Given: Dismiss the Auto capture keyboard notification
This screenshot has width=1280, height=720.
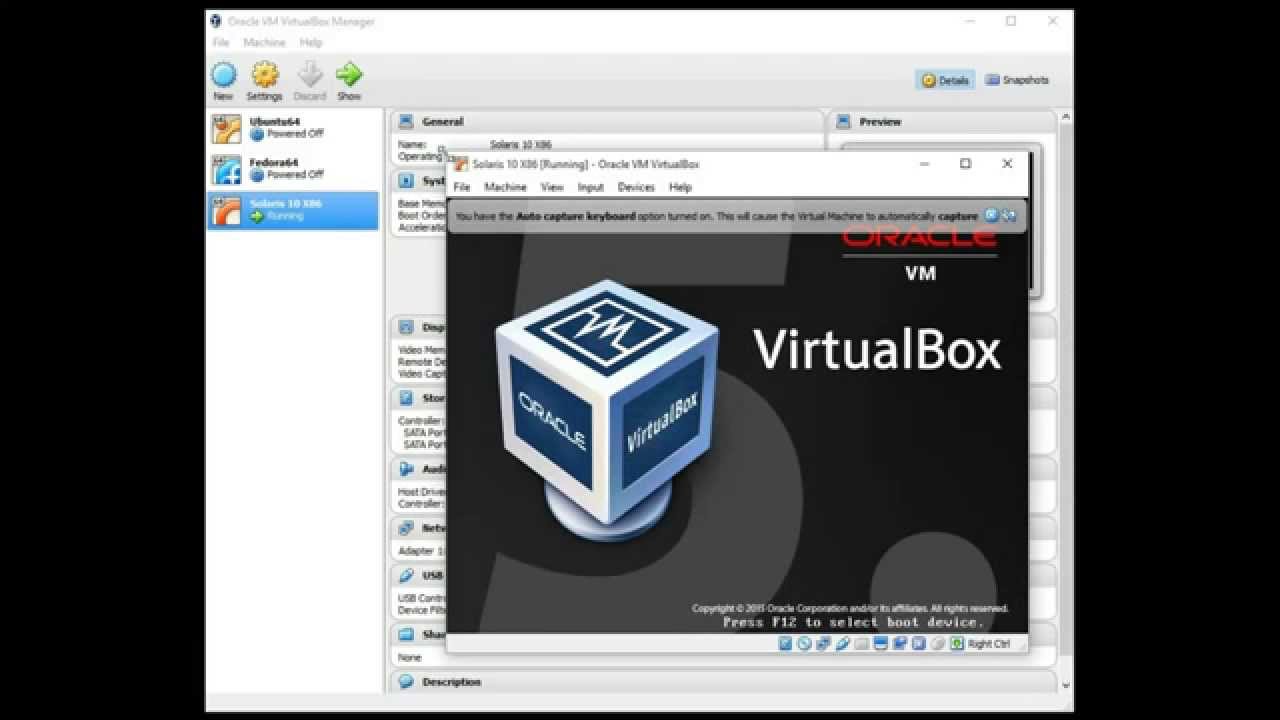Looking at the screenshot, I should (x=991, y=215).
